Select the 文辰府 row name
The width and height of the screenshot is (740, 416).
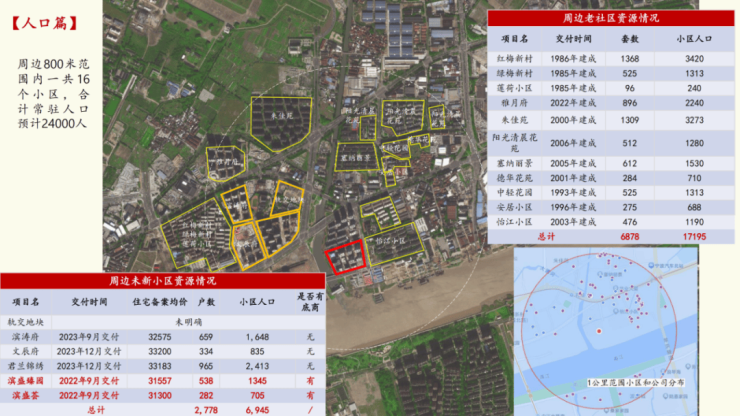pos(25,352)
